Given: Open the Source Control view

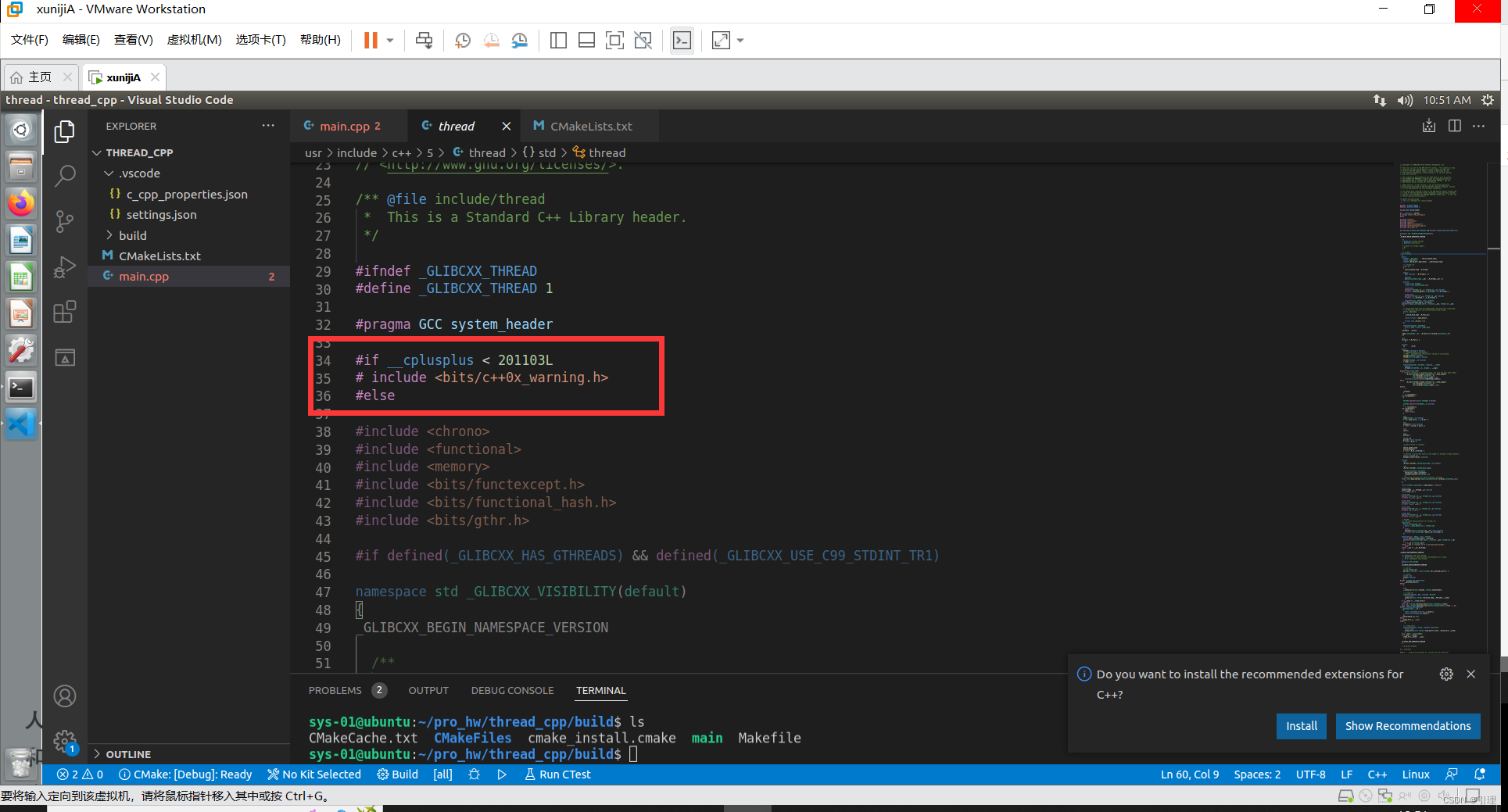Looking at the screenshot, I should coord(64,221).
